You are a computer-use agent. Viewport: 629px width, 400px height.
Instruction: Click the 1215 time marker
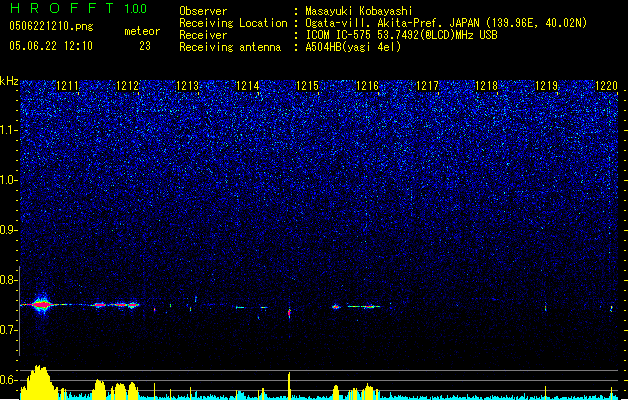tap(307, 86)
